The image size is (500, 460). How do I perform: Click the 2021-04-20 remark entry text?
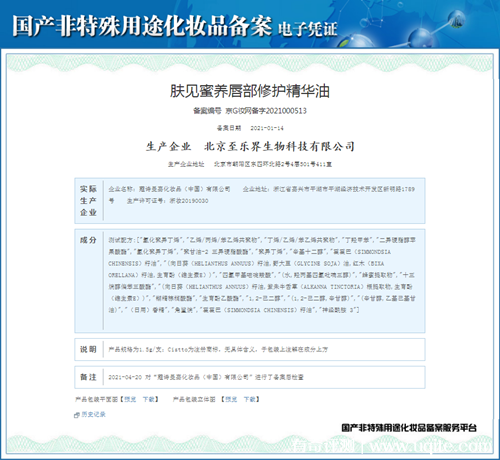[206, 377]
